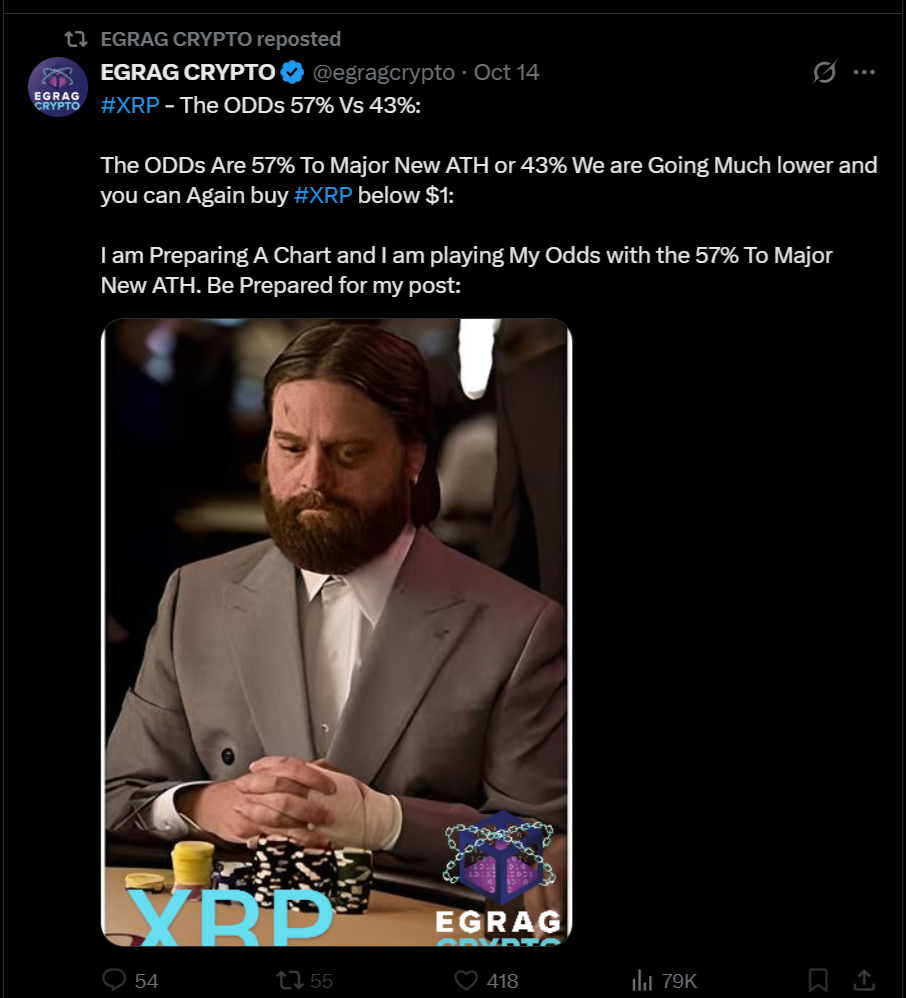The height and width of the screenshot is (998, 906).
Task: Share the post via upload arrow icon
Action: pyautogui.click(x=863, y=980)
